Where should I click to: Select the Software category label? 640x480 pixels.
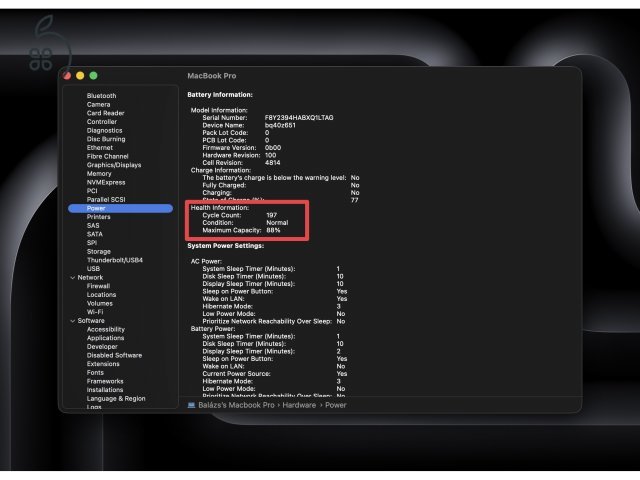coord(91,320)
